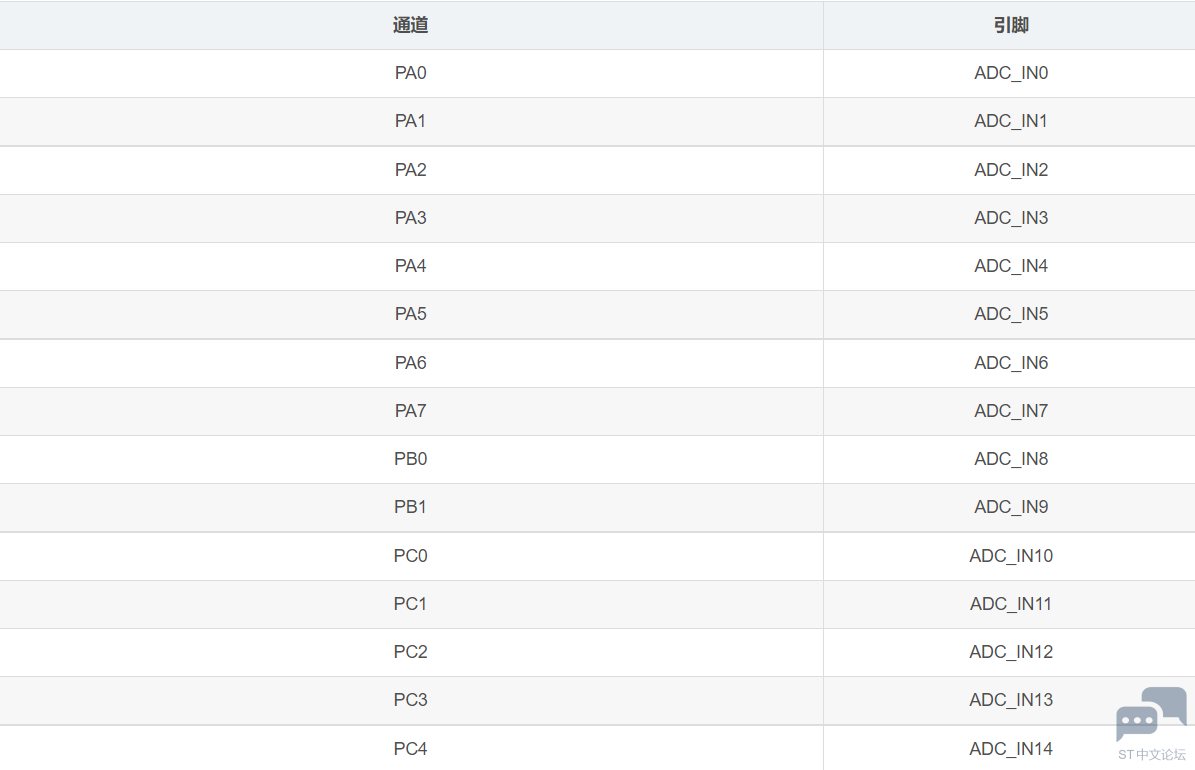The height and width of the screenshot is (770, 1195).
Task: Click the ADC_IN6 entry
Action: 1010,363
